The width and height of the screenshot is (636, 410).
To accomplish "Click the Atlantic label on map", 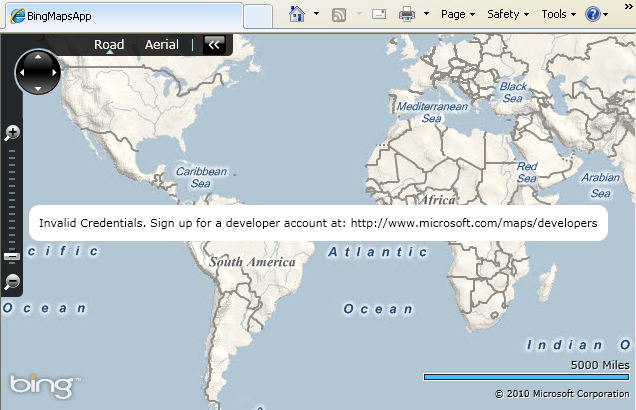I will point(378,252).
